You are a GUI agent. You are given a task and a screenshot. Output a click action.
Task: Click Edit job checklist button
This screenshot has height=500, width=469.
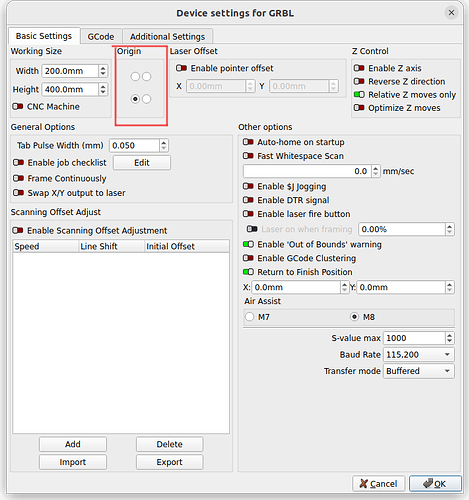(x=142, y=163)
